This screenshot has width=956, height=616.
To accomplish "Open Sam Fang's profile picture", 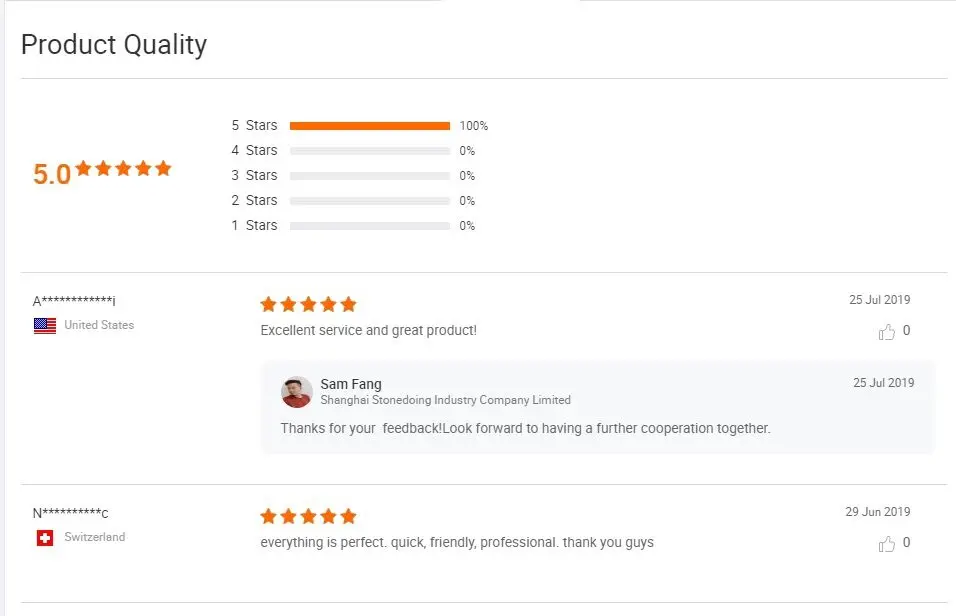I will click(297, 392).
